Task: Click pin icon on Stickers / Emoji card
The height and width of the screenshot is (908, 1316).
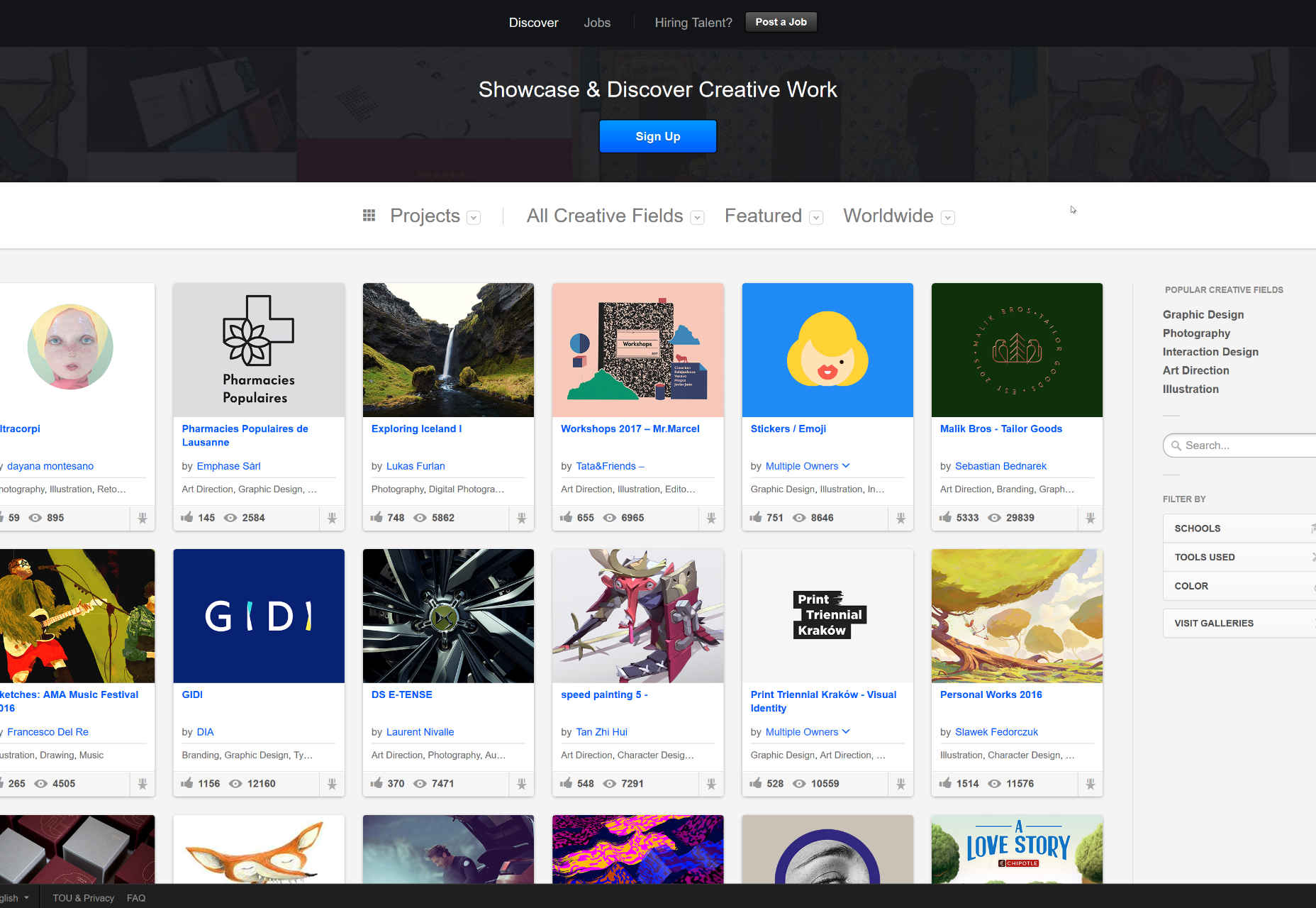Action: point(900,519)
